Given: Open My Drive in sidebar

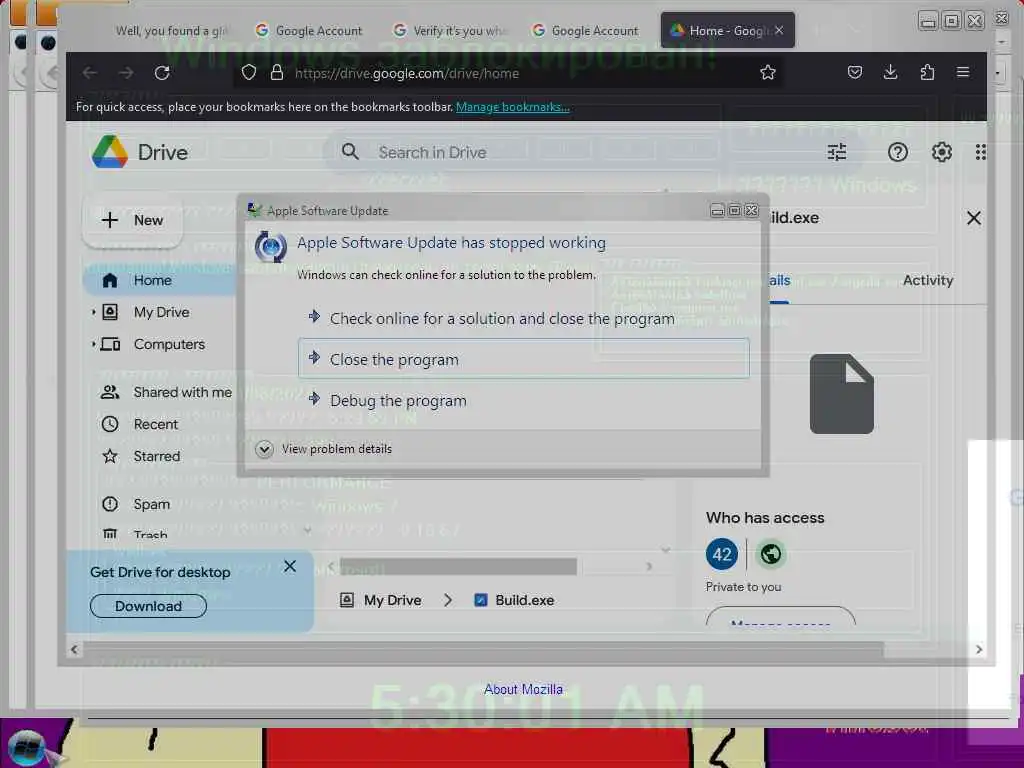Looking at the screenshot, I should [x=161, y=312].
